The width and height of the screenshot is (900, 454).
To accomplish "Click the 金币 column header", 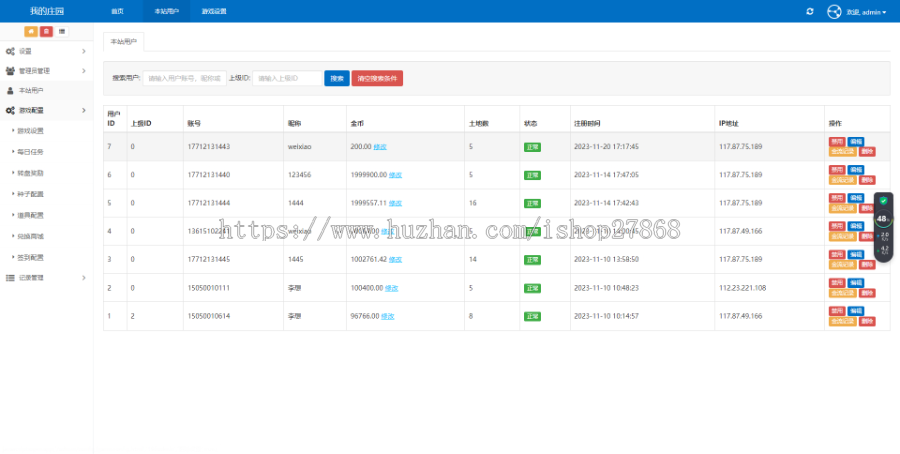I will click(356, 123).
